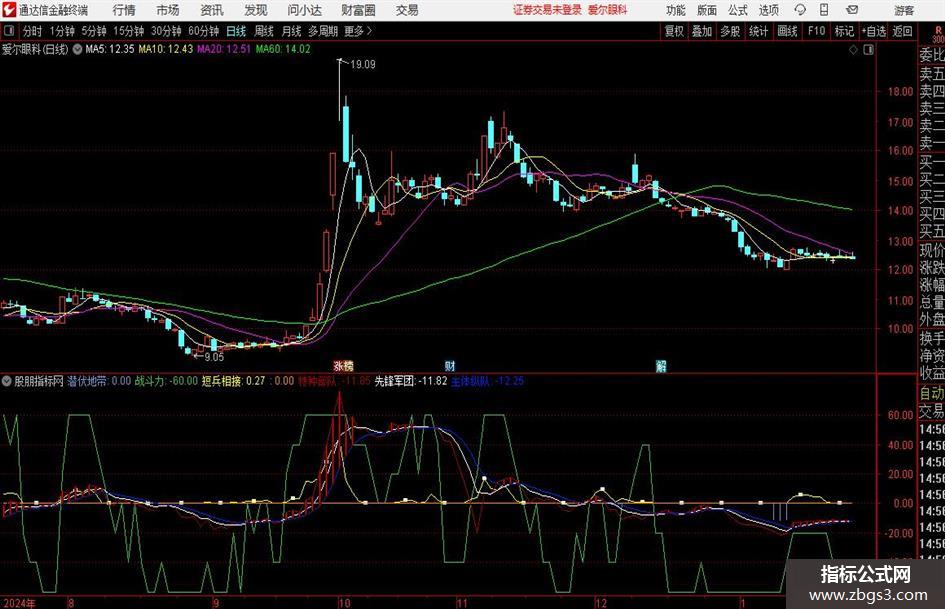945x609 pixels.
Task: Open the 股朋指标网 indicator dropdown arrow
Action: pos(7,381)
